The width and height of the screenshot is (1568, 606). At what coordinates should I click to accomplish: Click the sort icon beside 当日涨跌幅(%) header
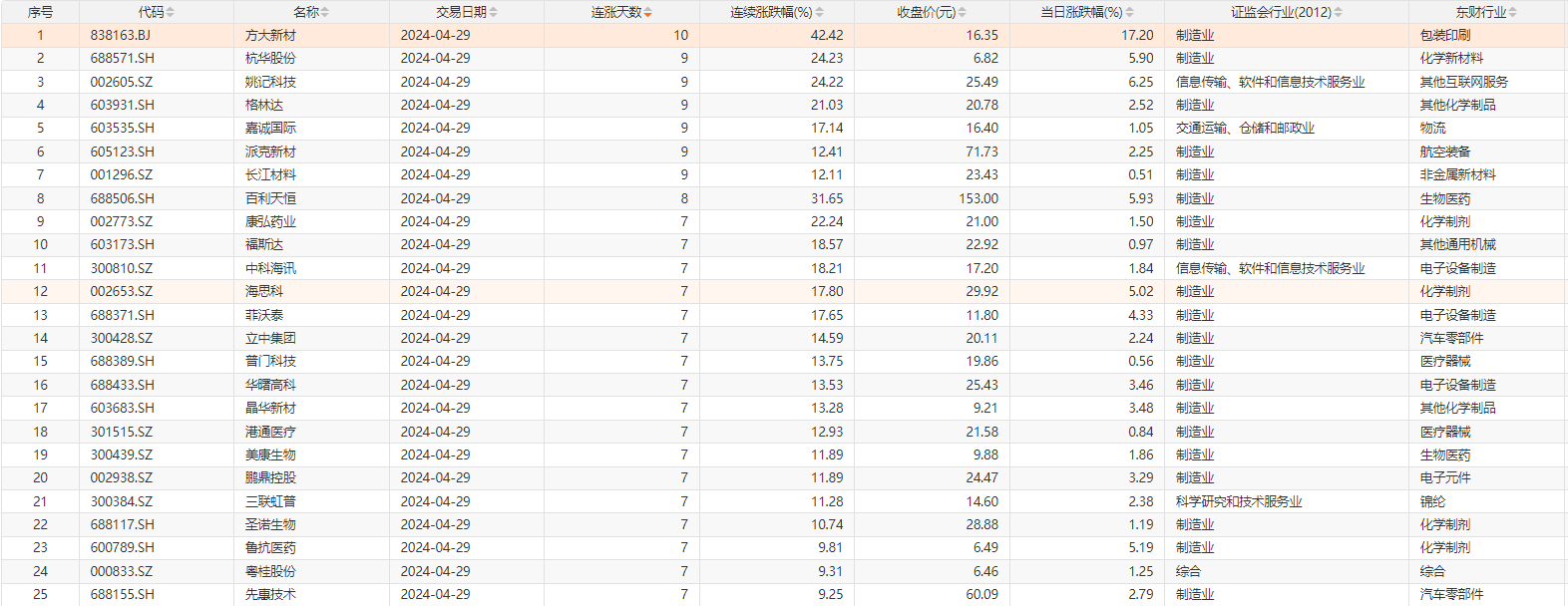(x=1129, y=12)
